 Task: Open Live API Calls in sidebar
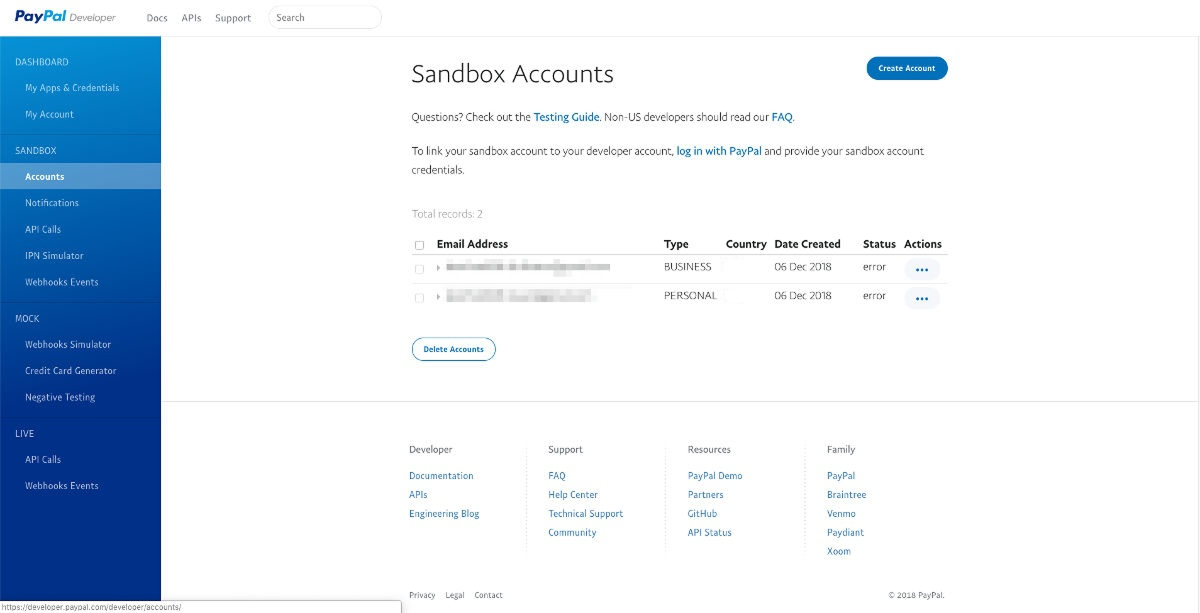coord(43,460)
